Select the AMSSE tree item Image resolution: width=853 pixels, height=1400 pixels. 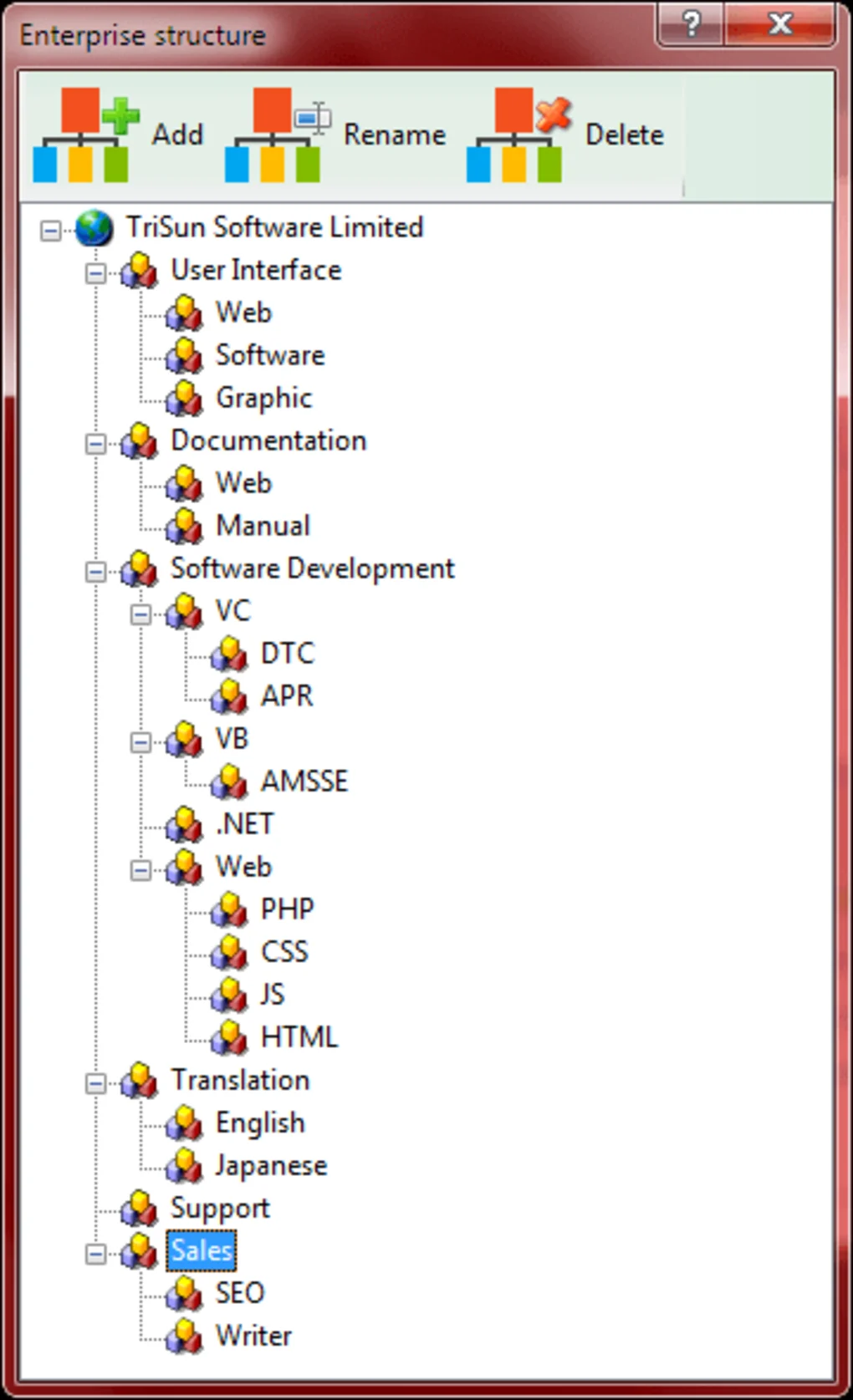[304, 781]
